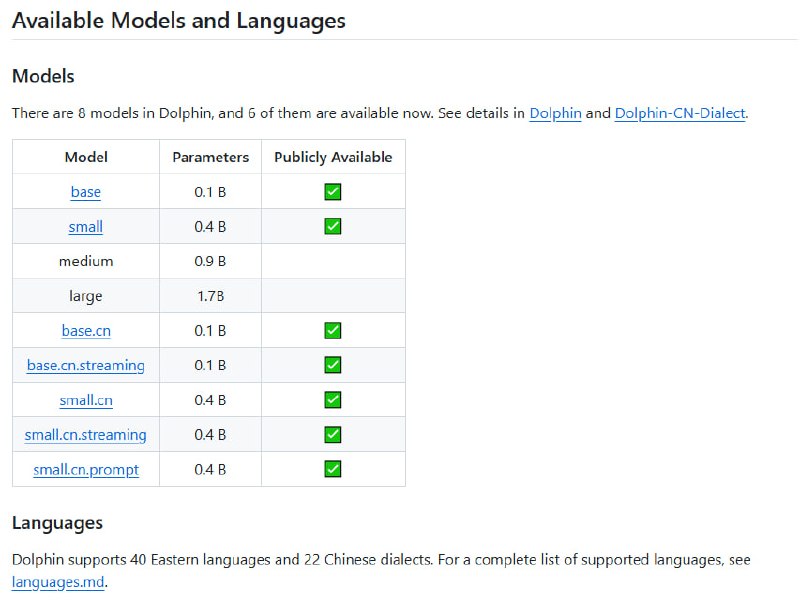Click green checkmark in small.cn.prompt row

(333, 468)
